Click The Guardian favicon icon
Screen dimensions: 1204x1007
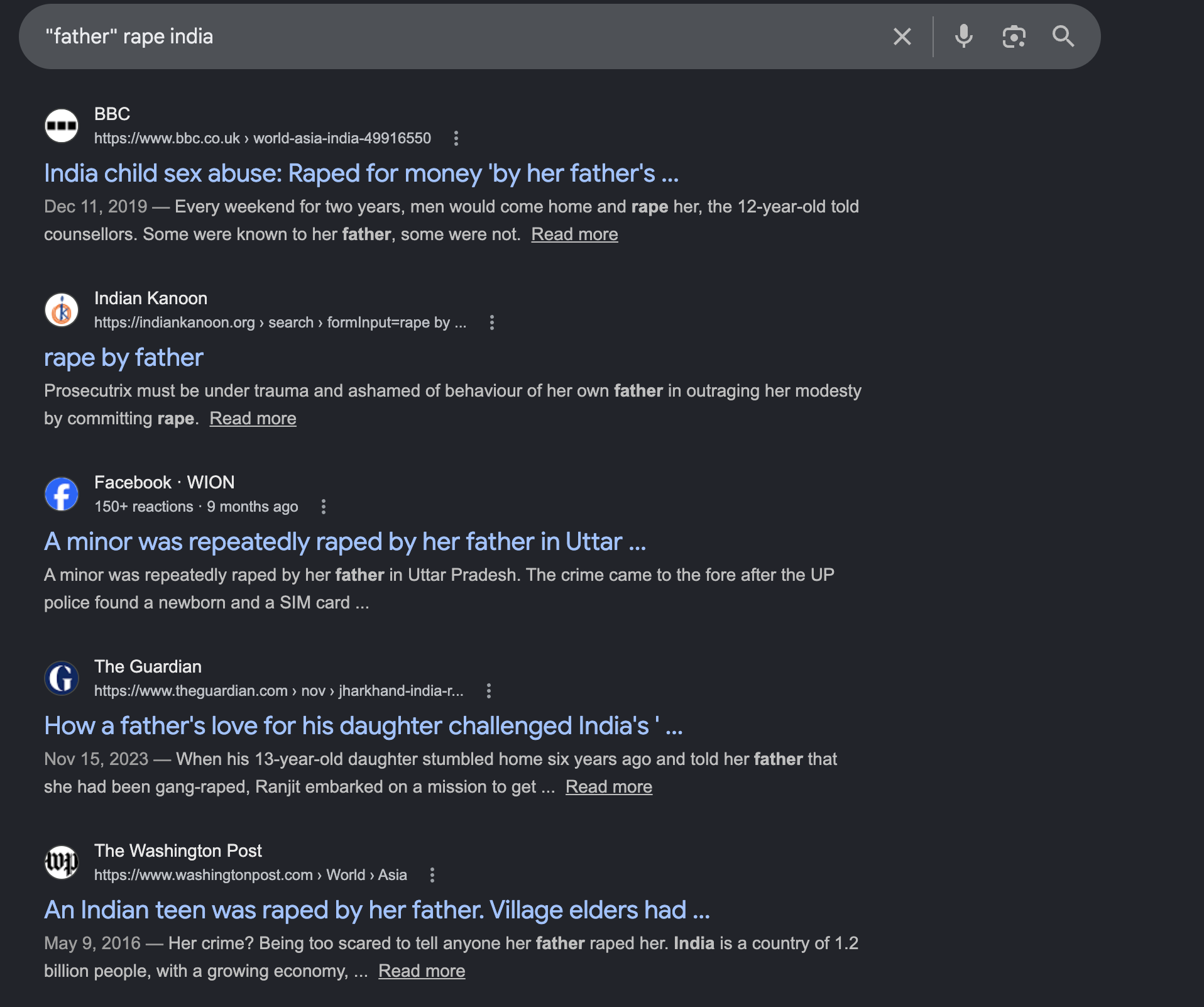click(62, 678)
